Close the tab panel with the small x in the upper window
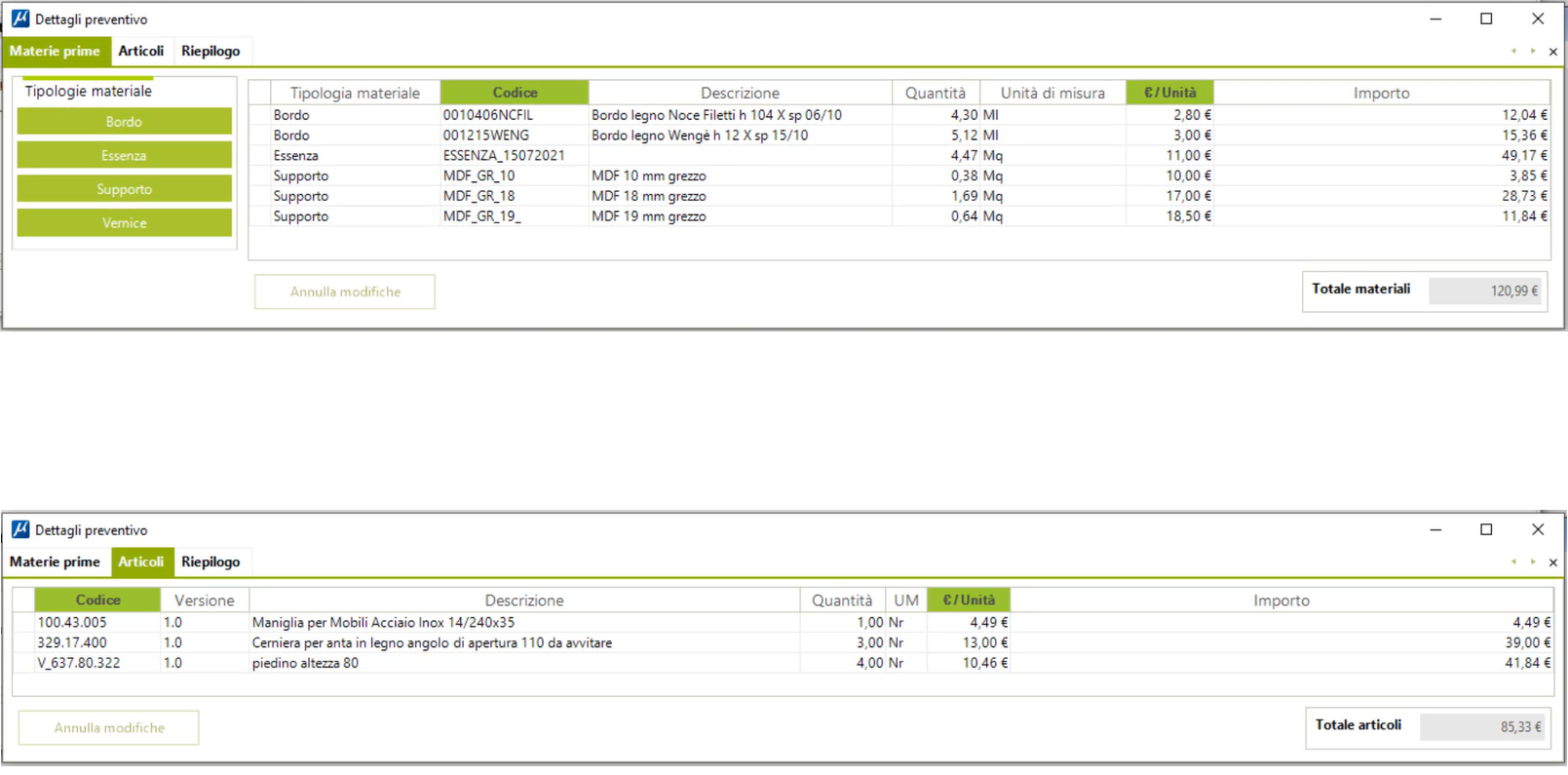 [x=1552, y=52]
